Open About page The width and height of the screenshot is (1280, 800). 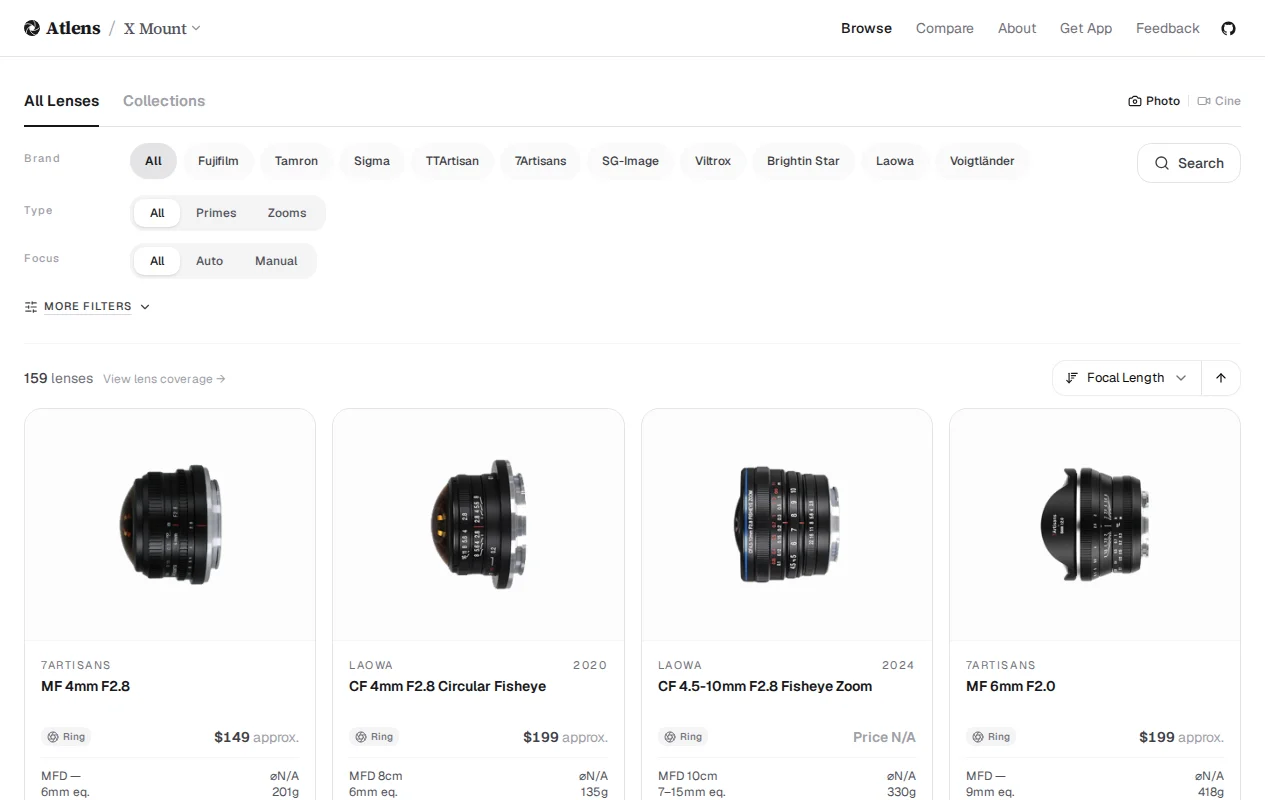click(1017, 28)
